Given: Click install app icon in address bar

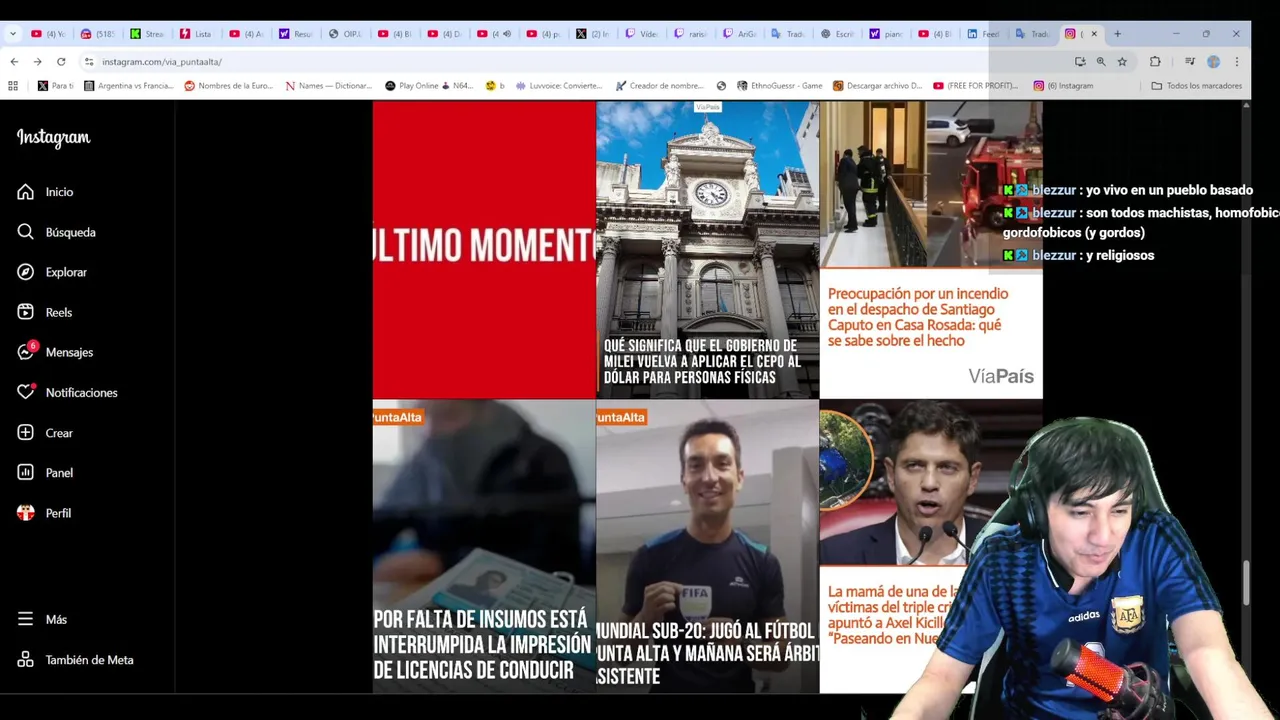Looking at the screenshot, I should pyautogui.click(x=1080, y=61).
